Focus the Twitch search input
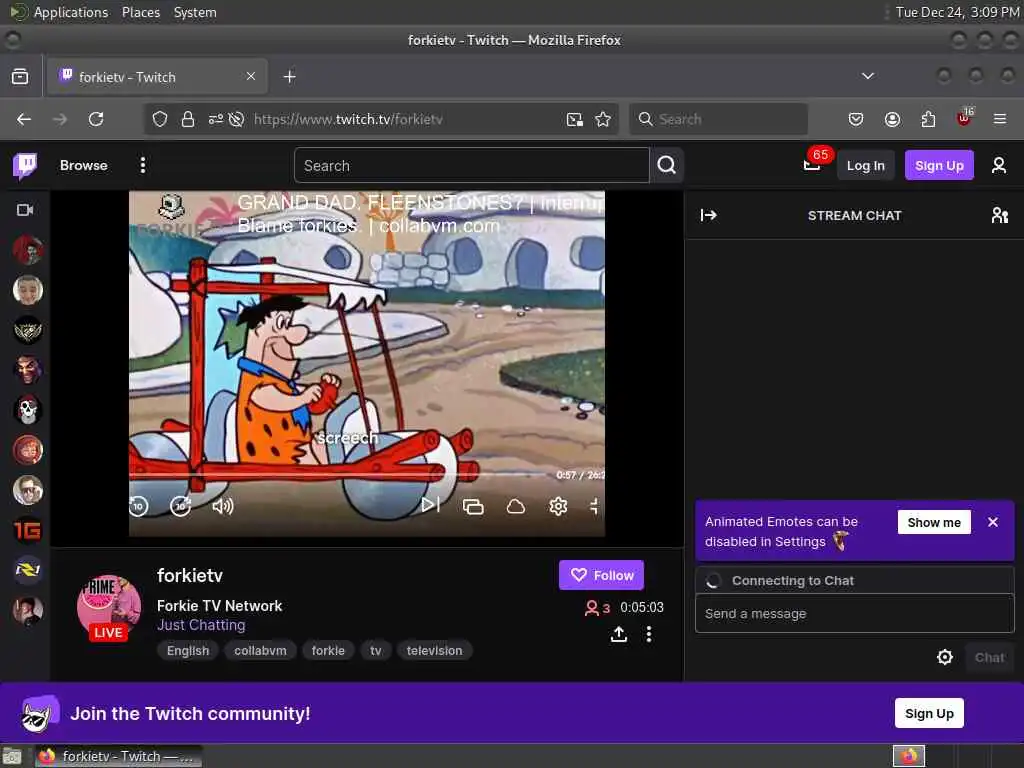Image resolution: width=1024 pixels, height=768 pixels. (x=472, y=165)
